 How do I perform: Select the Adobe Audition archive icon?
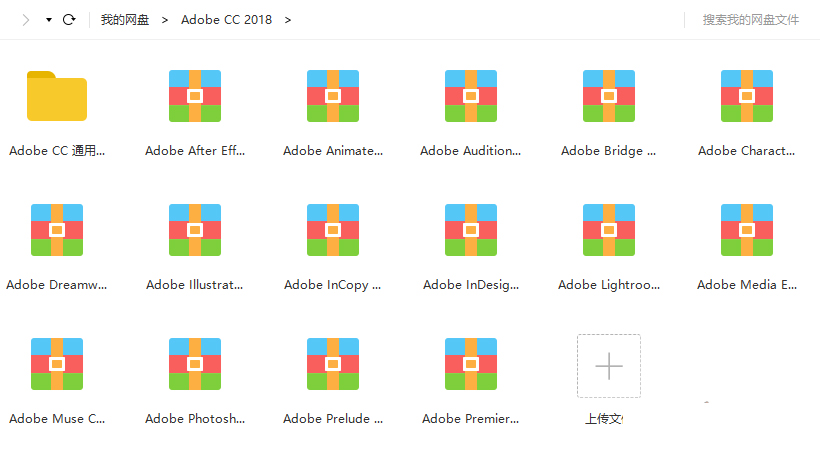pyautogui.click(x=471, y=96)
